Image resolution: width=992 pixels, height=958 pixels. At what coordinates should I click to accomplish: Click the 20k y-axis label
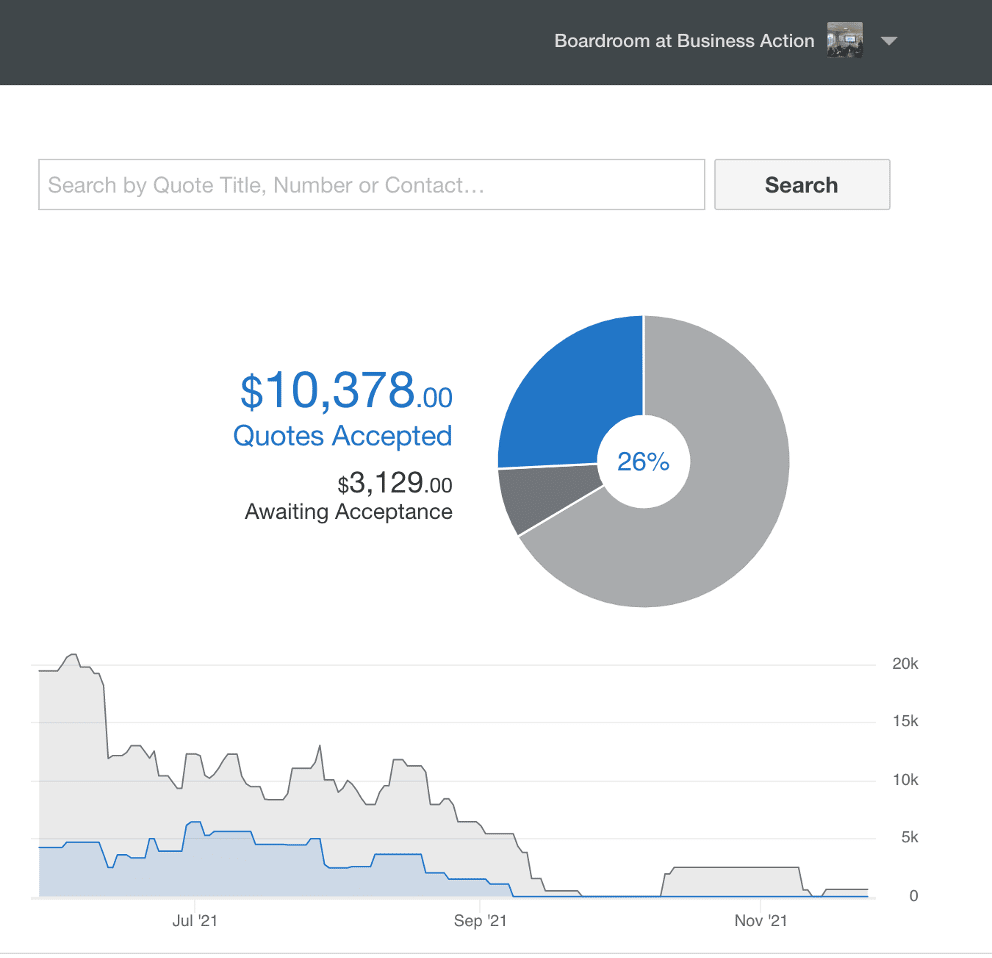coord(905,664)
